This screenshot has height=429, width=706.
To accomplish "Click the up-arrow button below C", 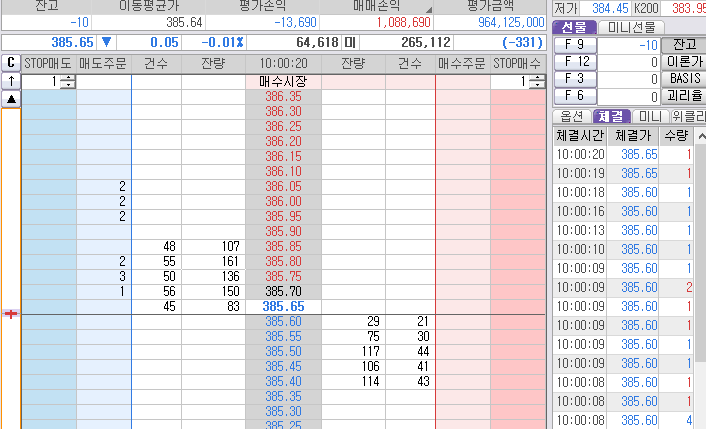I will coord(11,81).
